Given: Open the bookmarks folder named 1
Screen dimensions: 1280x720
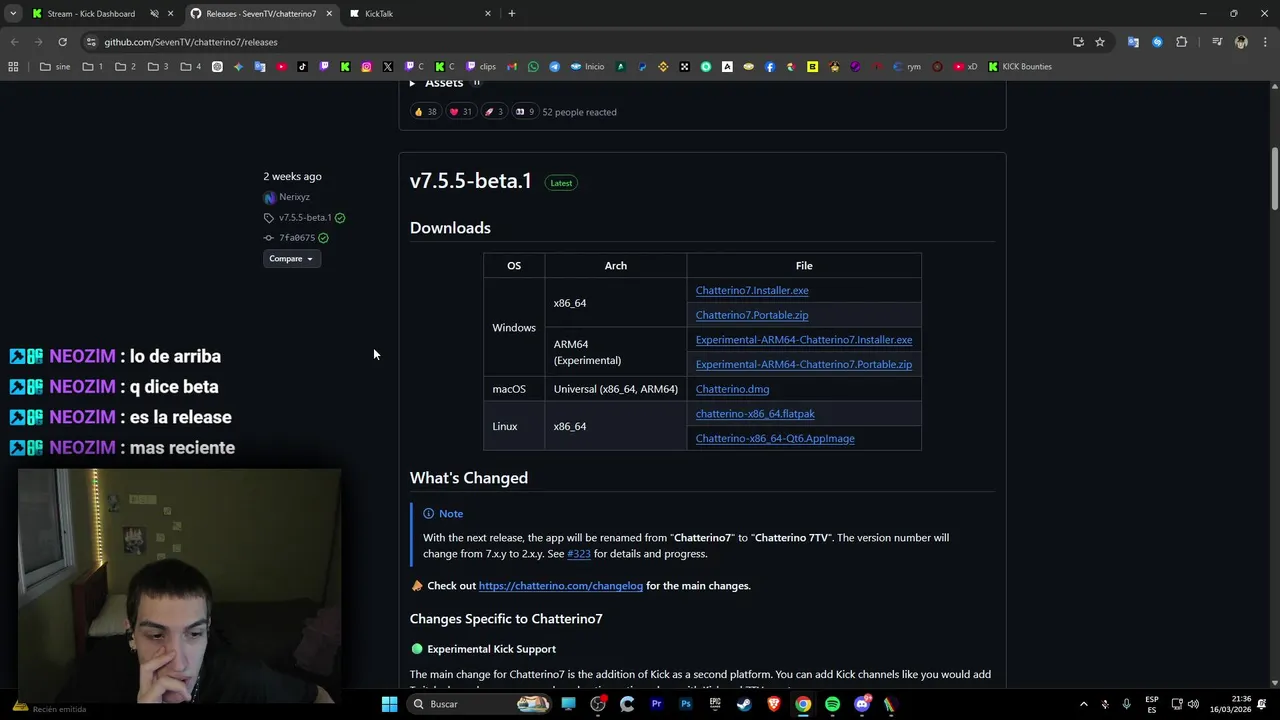Looking at the screenshot, I should (93, 67).
